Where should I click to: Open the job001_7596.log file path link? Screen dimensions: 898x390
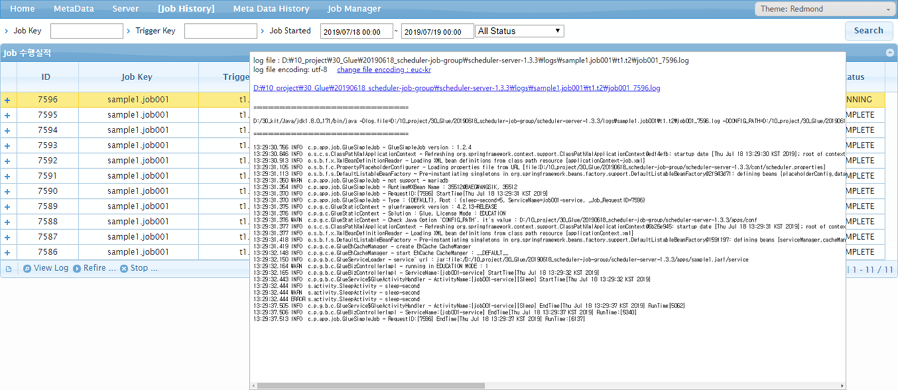[456, 88]
